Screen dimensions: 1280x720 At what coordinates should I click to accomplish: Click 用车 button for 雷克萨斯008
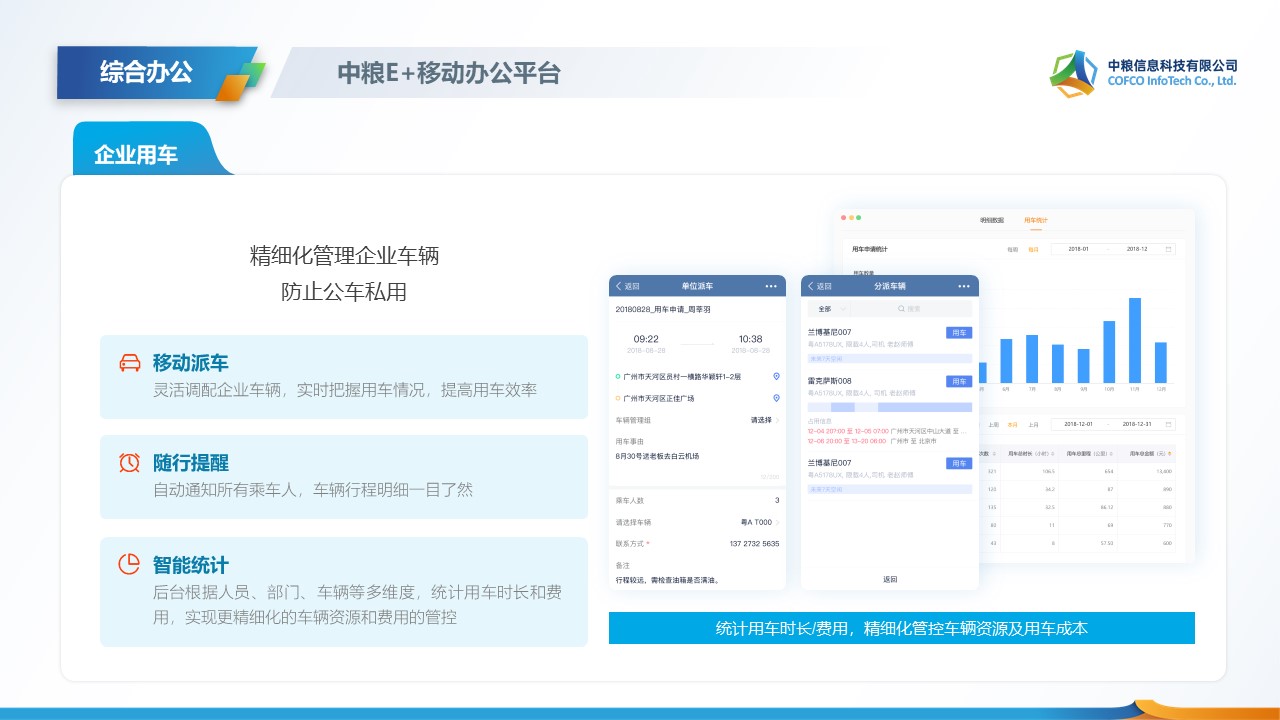click(959, 381)
